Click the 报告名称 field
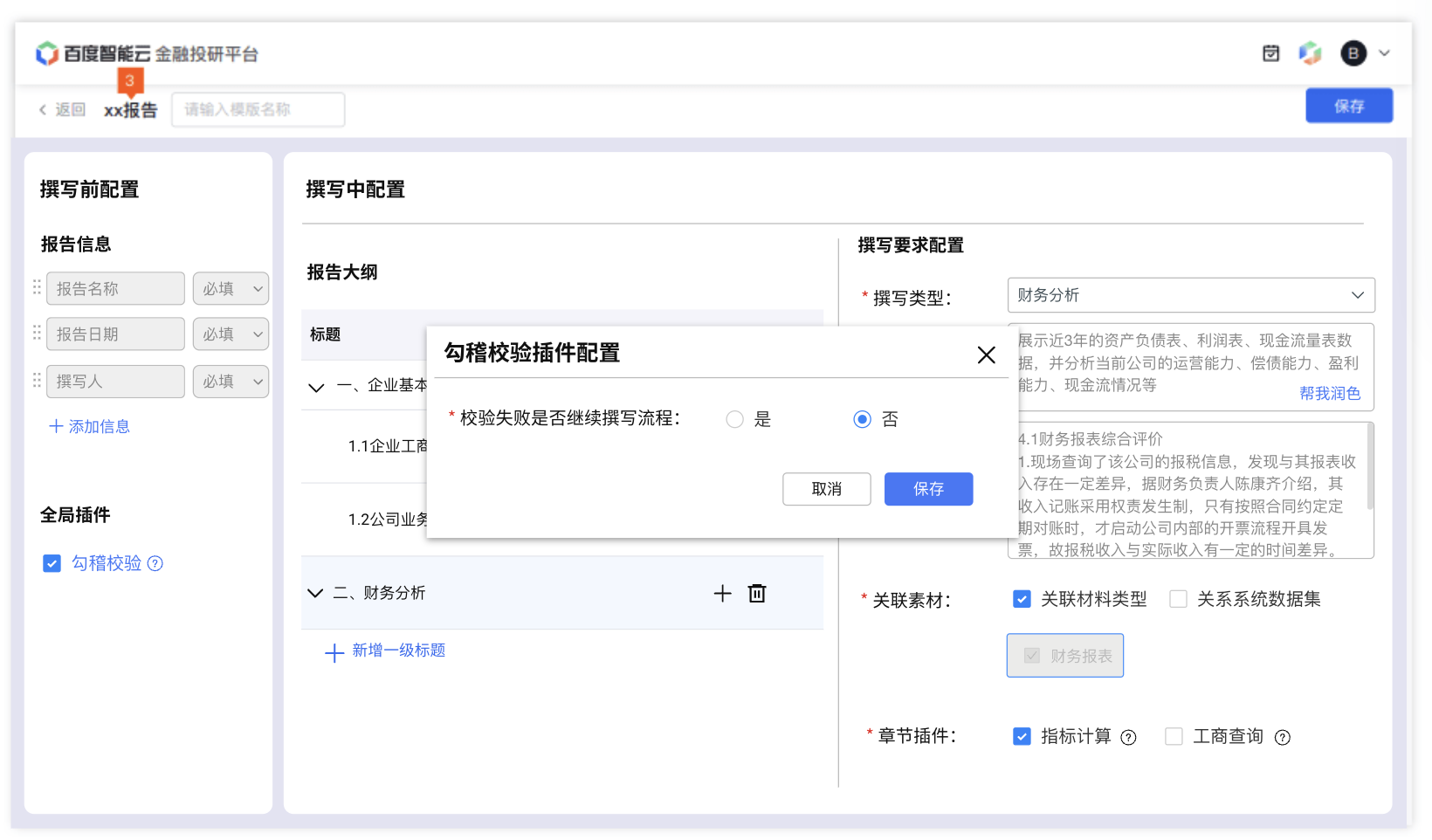Image resolution: width=1432 pixels, height=840 pixels. [115, 288]
